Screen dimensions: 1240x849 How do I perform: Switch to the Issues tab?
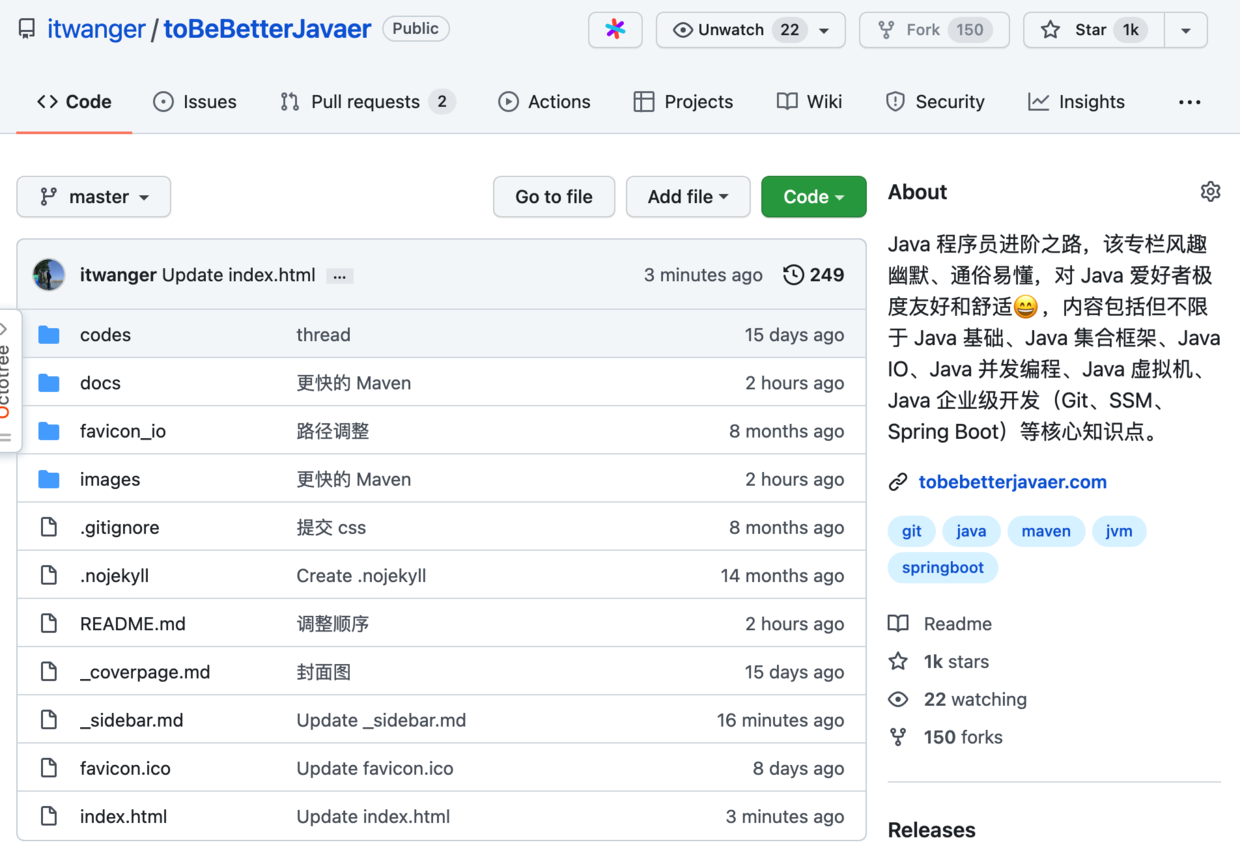[x=195, y=102]
